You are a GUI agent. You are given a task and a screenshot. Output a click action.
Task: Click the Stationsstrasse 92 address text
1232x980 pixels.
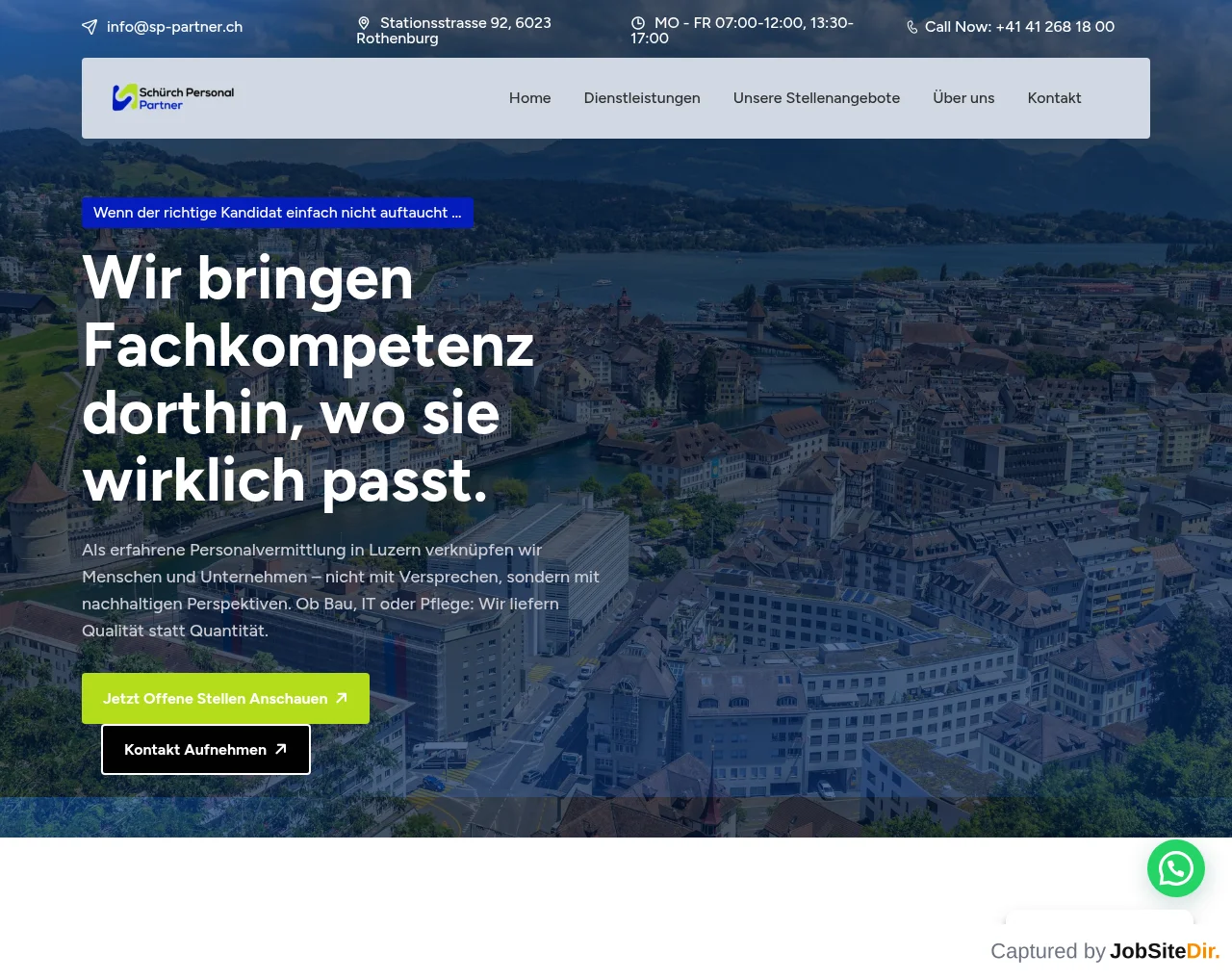[x=453, y=31]
